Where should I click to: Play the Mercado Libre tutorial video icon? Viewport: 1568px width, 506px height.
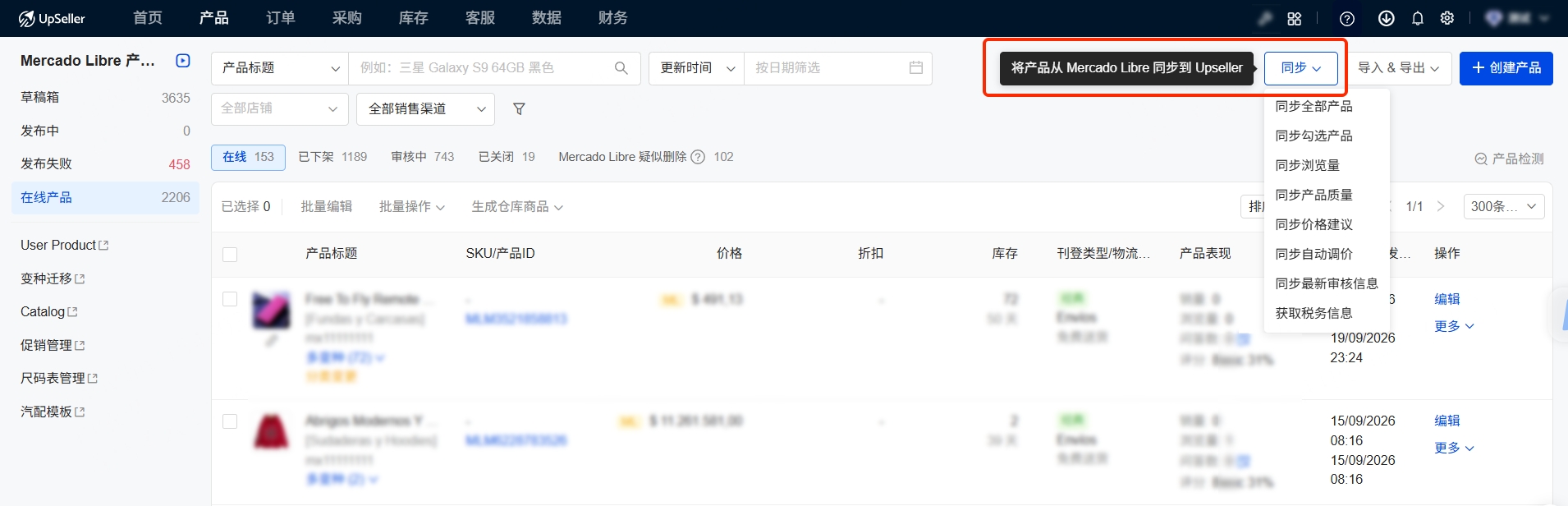183,61
